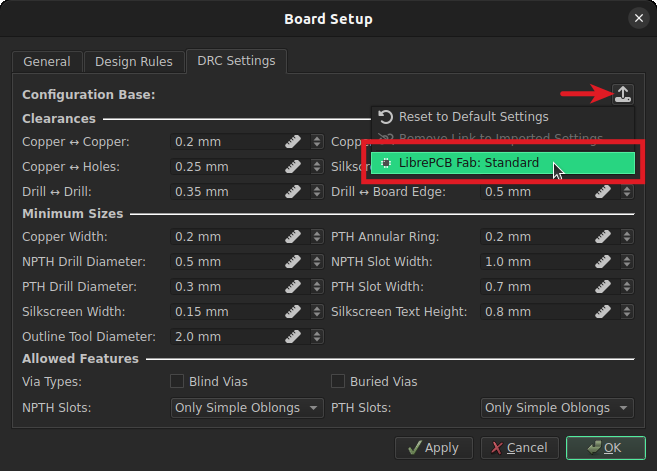Click unit ruler icon for PTH Drill Diameter

pos(293,287)
